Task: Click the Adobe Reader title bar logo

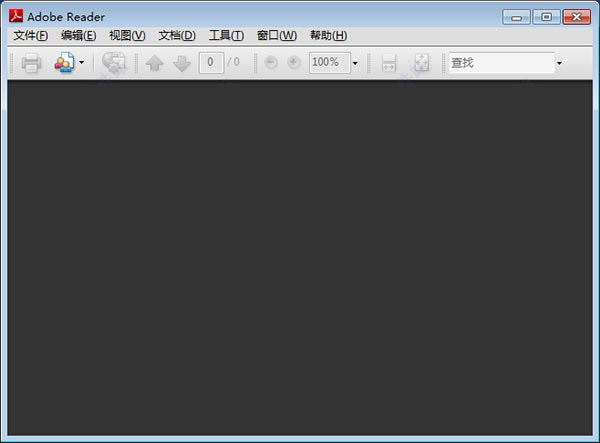Action: pos(16,16)
